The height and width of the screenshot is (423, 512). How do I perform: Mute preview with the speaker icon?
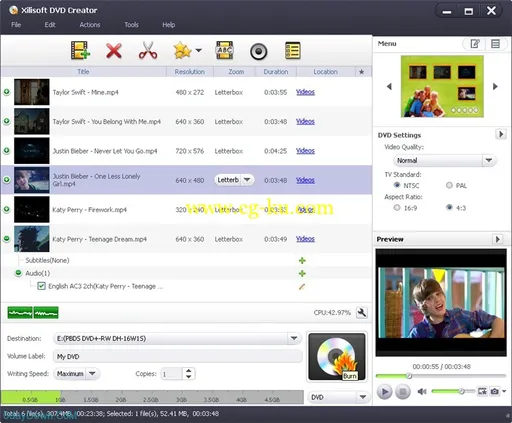[x=422, y=391]
